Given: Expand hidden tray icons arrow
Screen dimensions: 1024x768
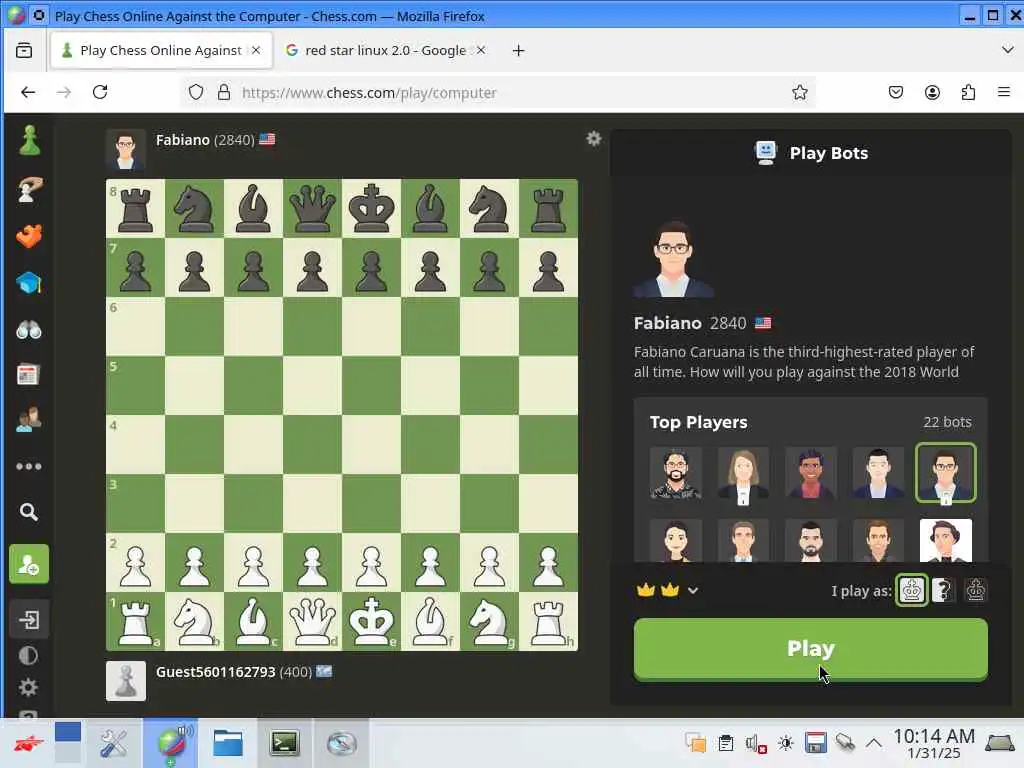Looking at the screenshot, I should click(x=873, y=743).
